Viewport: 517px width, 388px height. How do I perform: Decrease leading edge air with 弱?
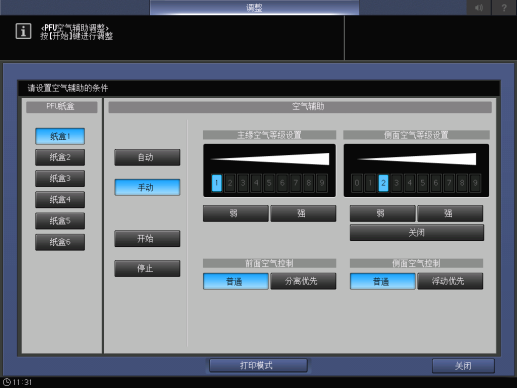[236, 213]
